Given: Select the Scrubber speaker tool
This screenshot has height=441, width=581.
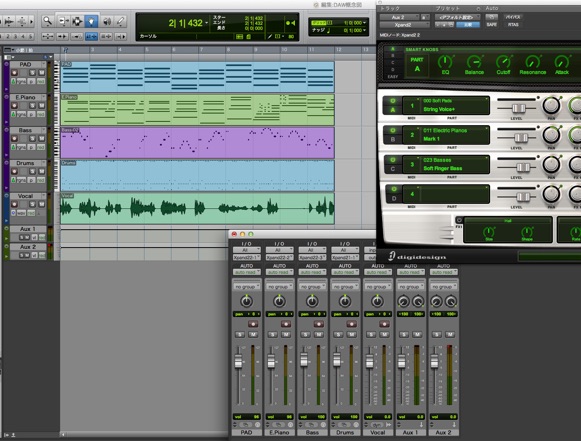Looking at the screenshot, I should coord(107,21).
